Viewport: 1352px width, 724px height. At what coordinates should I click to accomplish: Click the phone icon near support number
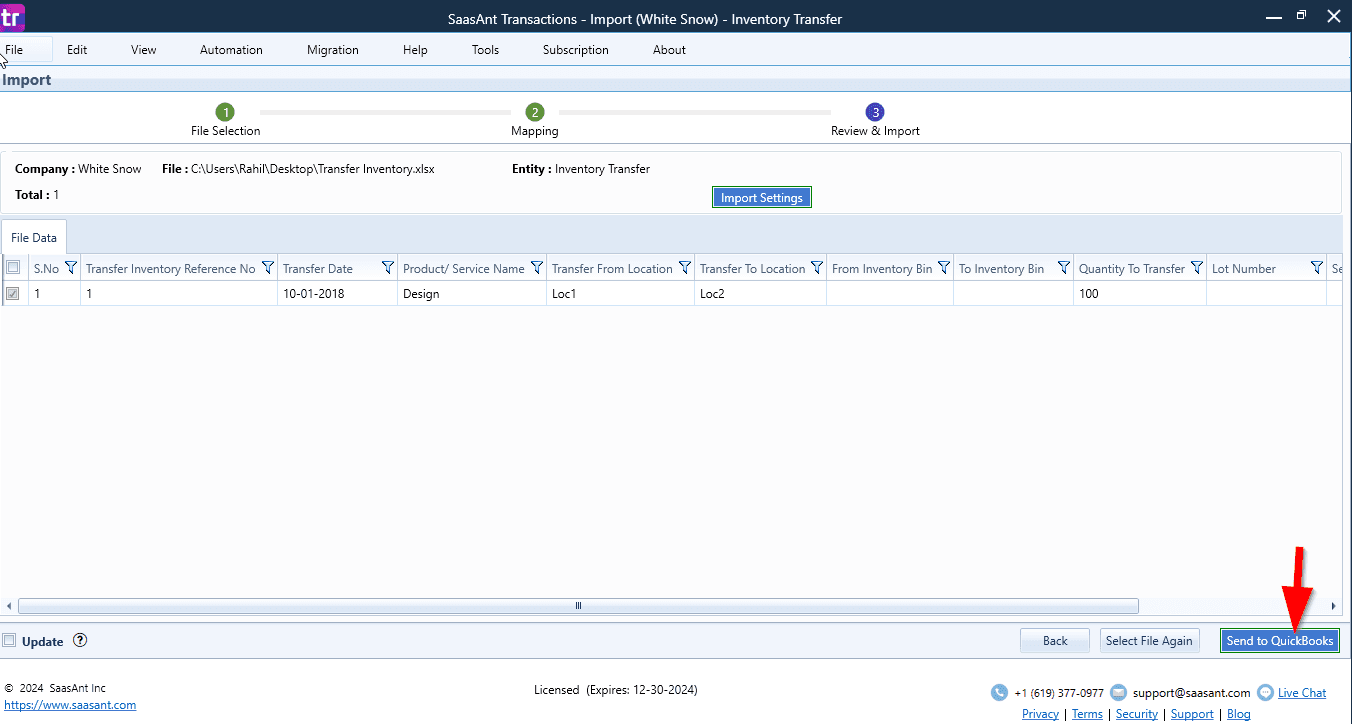(x=999, y=692)
